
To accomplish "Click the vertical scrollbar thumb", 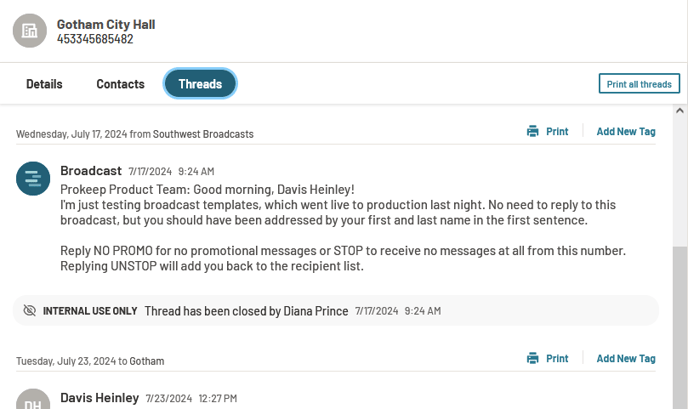I will [x=680, y=327].
